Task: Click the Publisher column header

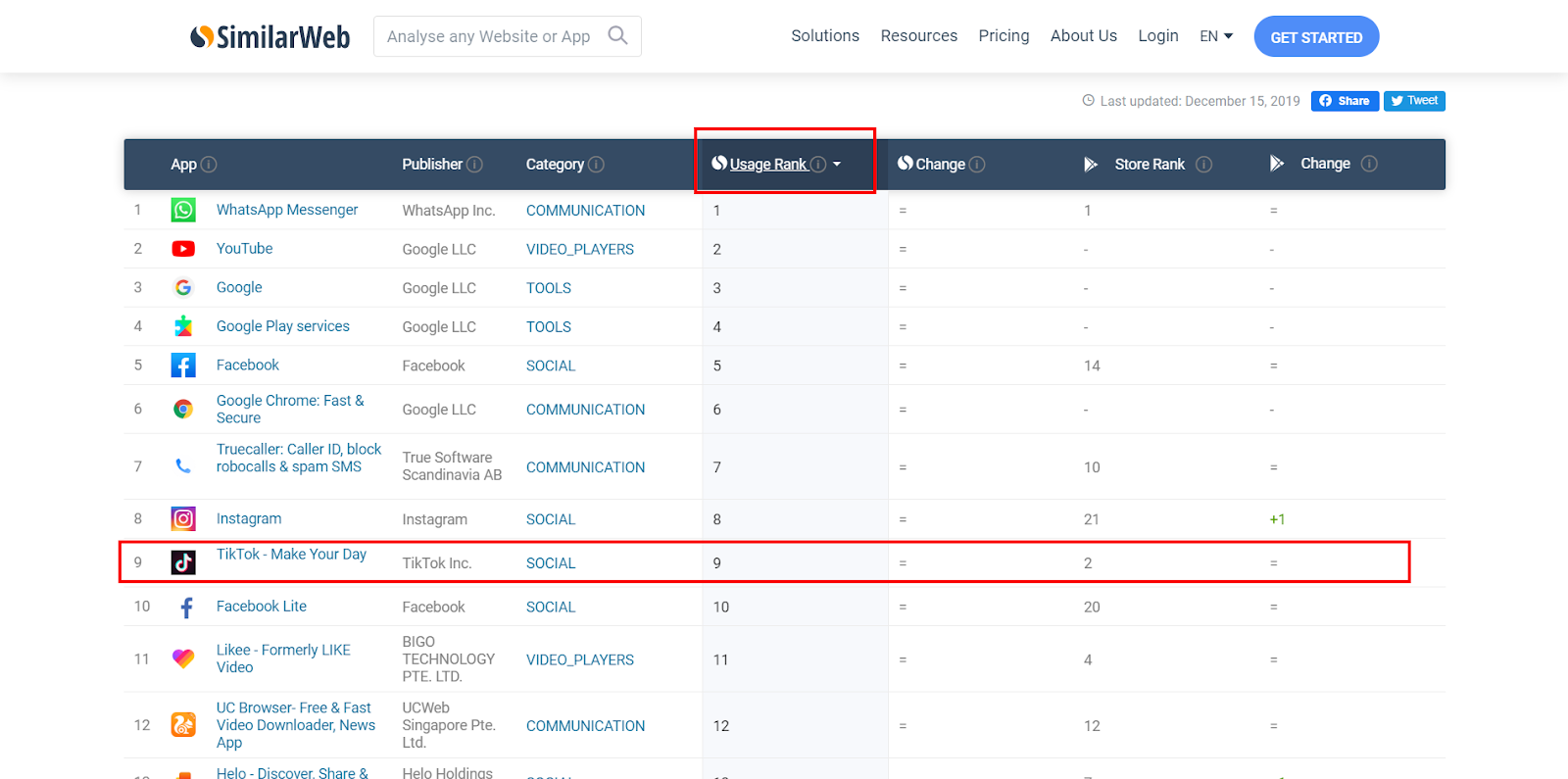Action: [432, 165]
